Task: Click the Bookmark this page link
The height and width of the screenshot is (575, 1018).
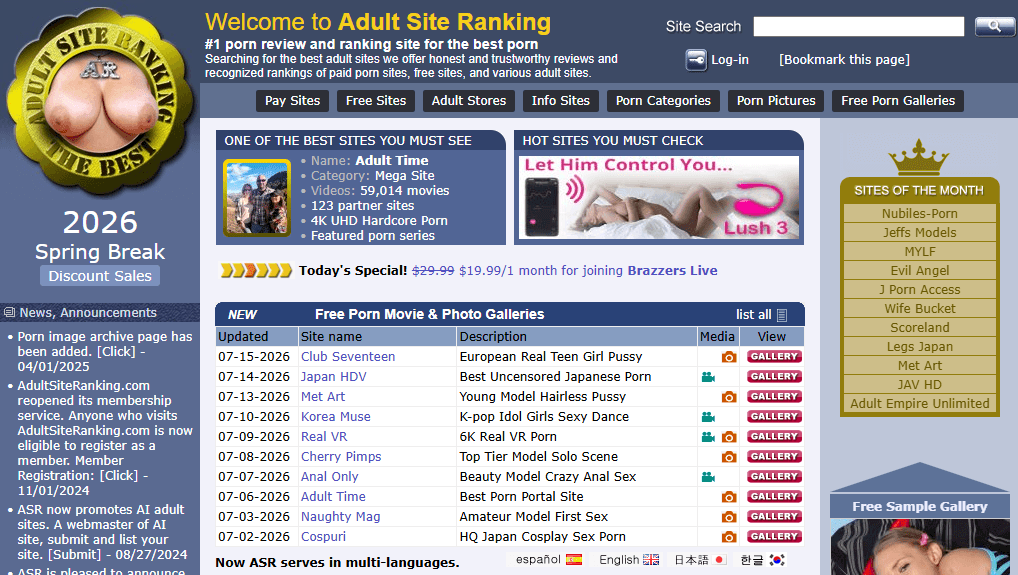Action: pyautogui.click(x=844, y=60)
